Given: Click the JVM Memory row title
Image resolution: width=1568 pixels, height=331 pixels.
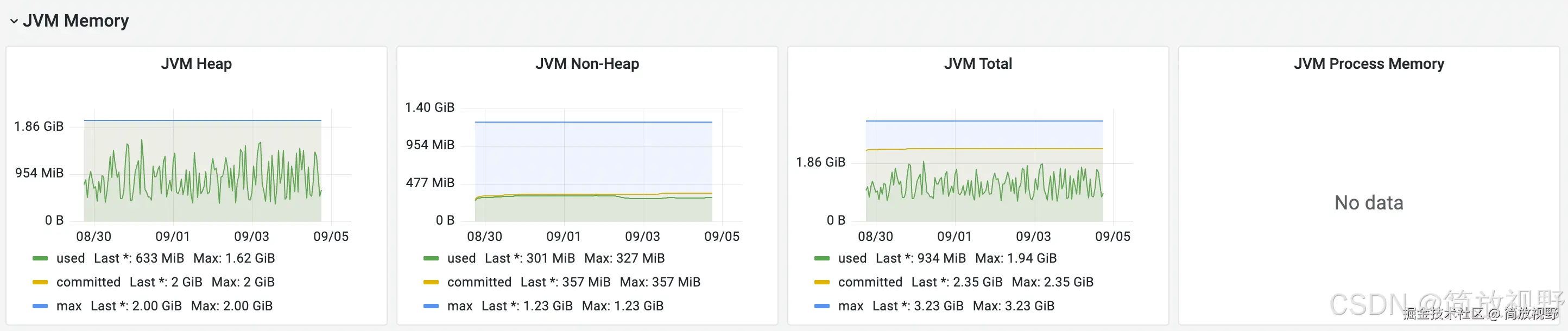Looking at the screenshot, I should click(x=75, y=21).
